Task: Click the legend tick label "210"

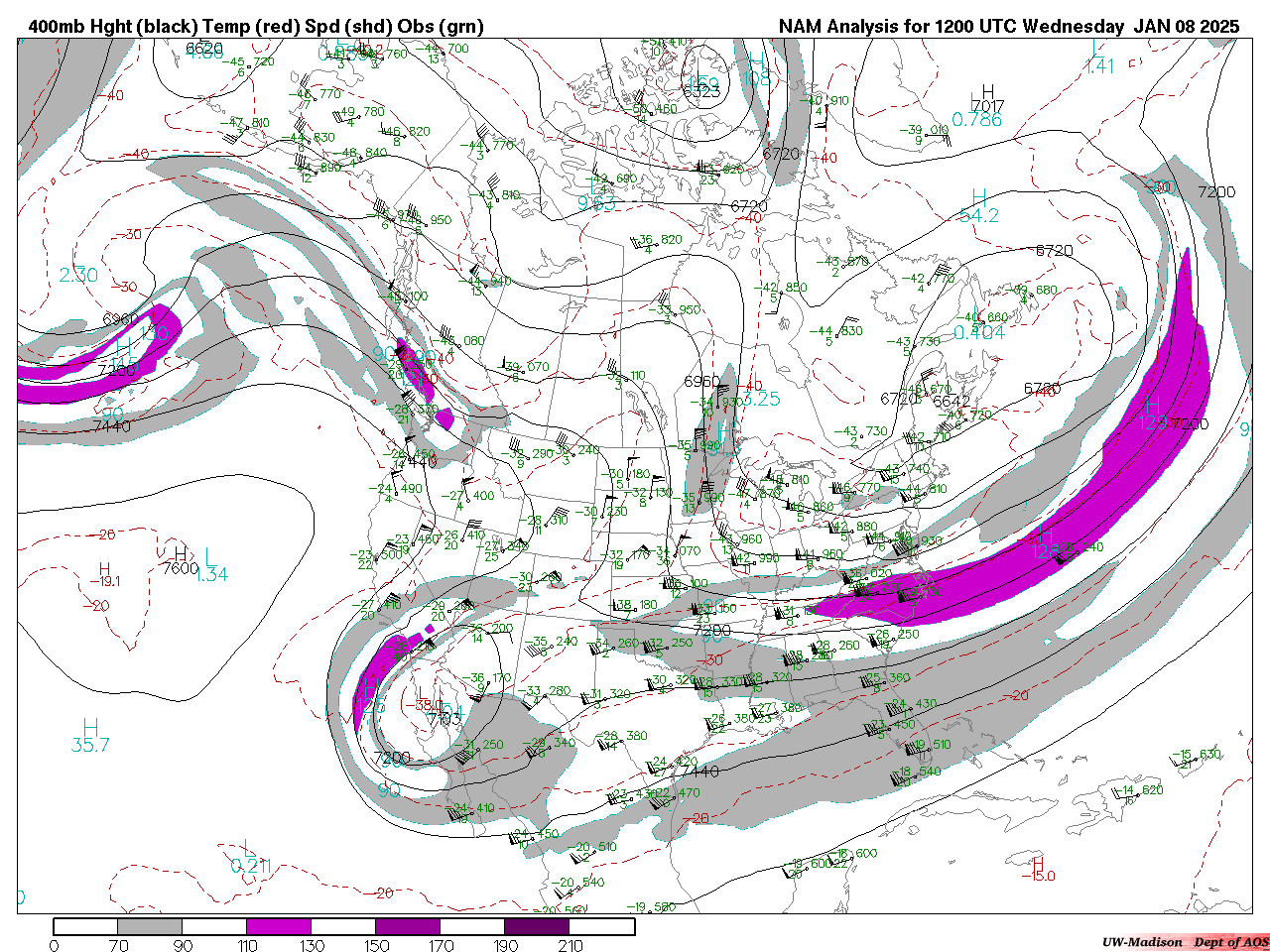Action: click(x=571, y=945)
